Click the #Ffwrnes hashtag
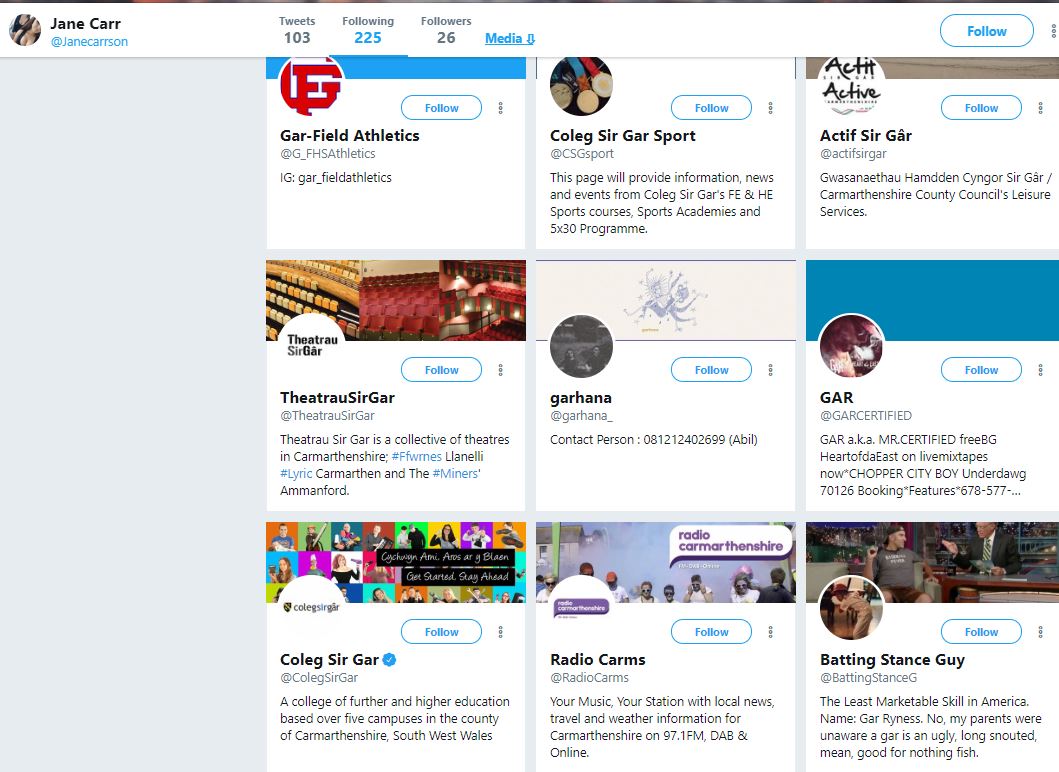Image resolution: width=1059 pixels, height=772 pixels. pos(417,457)
